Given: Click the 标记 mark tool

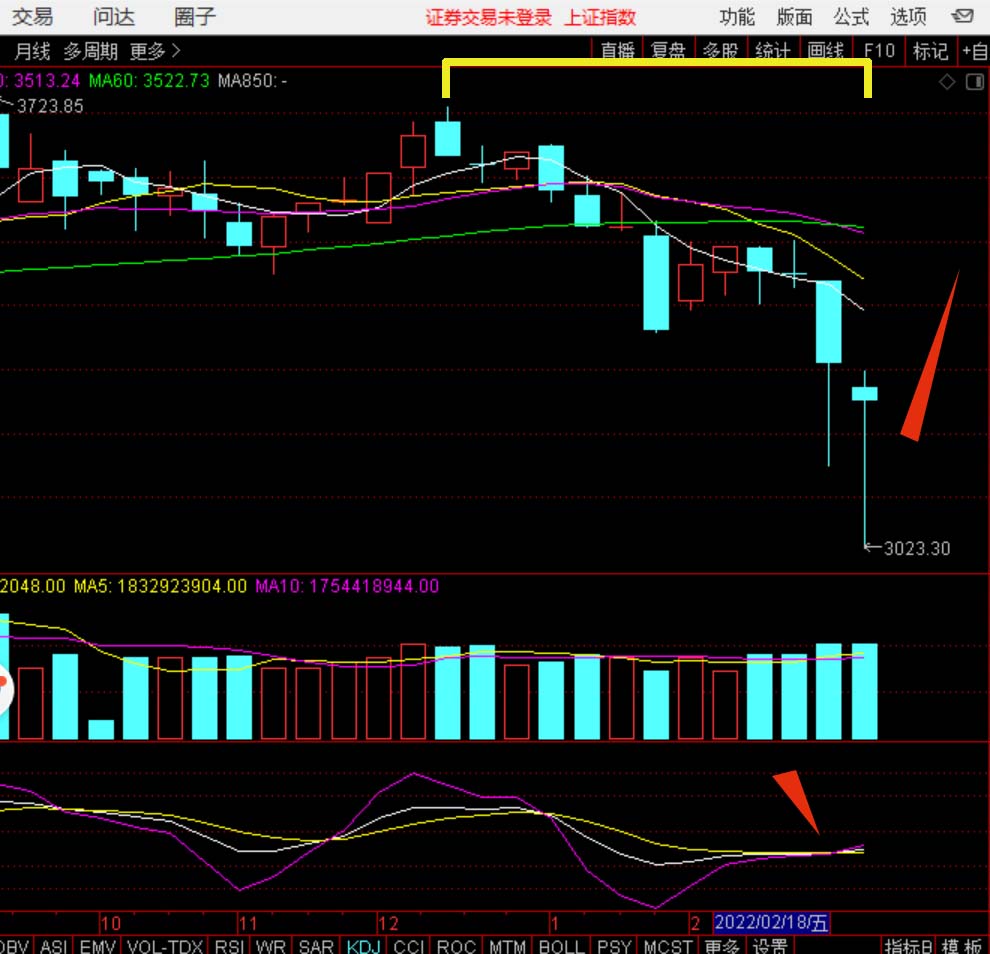Looking at the screenshot, I should [930, 51].
